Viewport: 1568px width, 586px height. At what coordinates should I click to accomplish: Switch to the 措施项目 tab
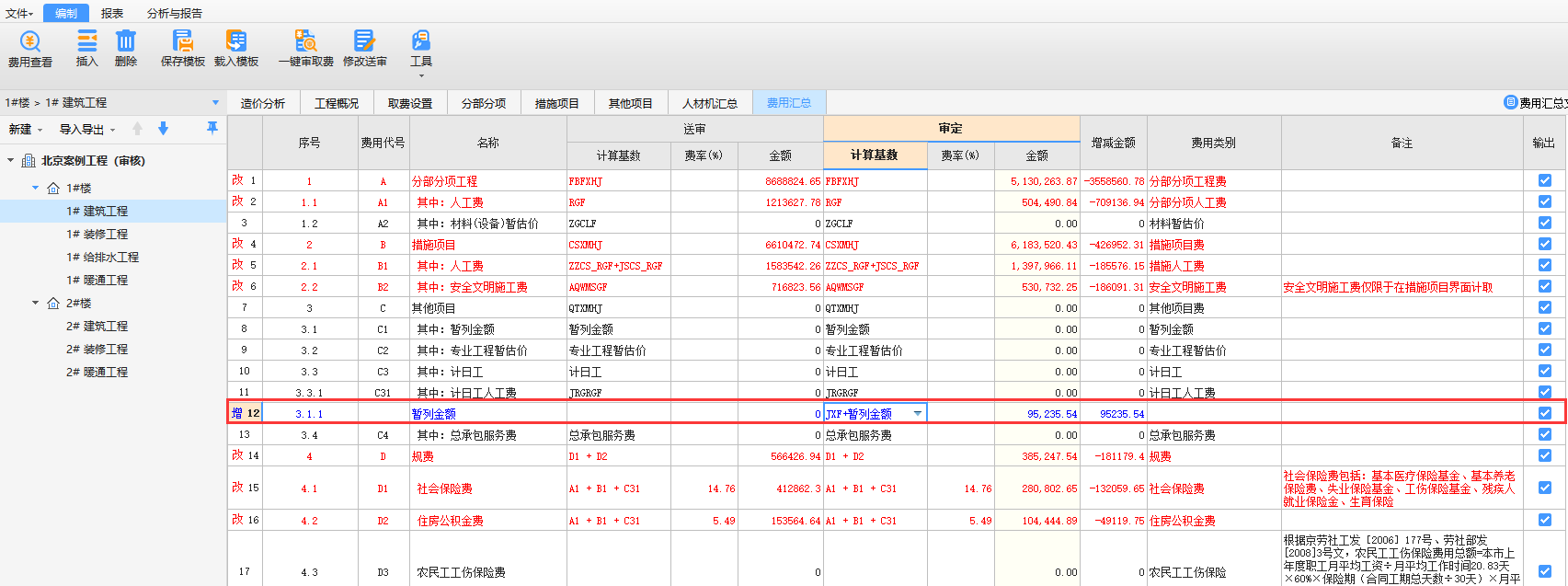pyautogui.click(x=556, y=103)
